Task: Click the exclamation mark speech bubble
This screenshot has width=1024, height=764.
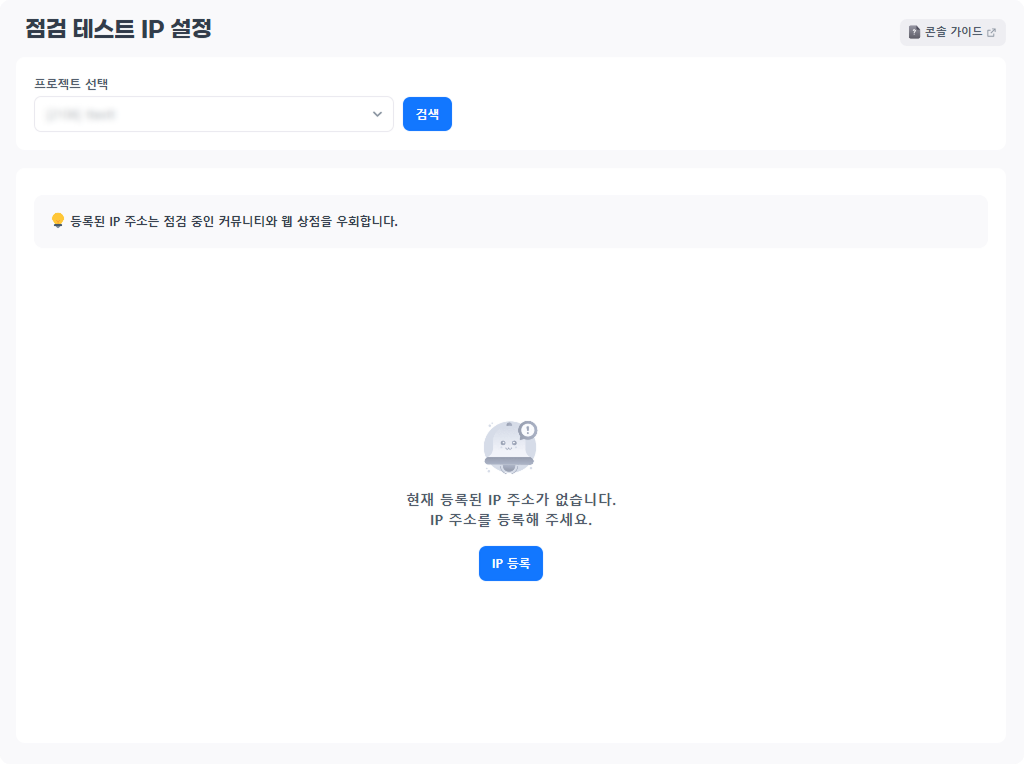Action: 528,430
